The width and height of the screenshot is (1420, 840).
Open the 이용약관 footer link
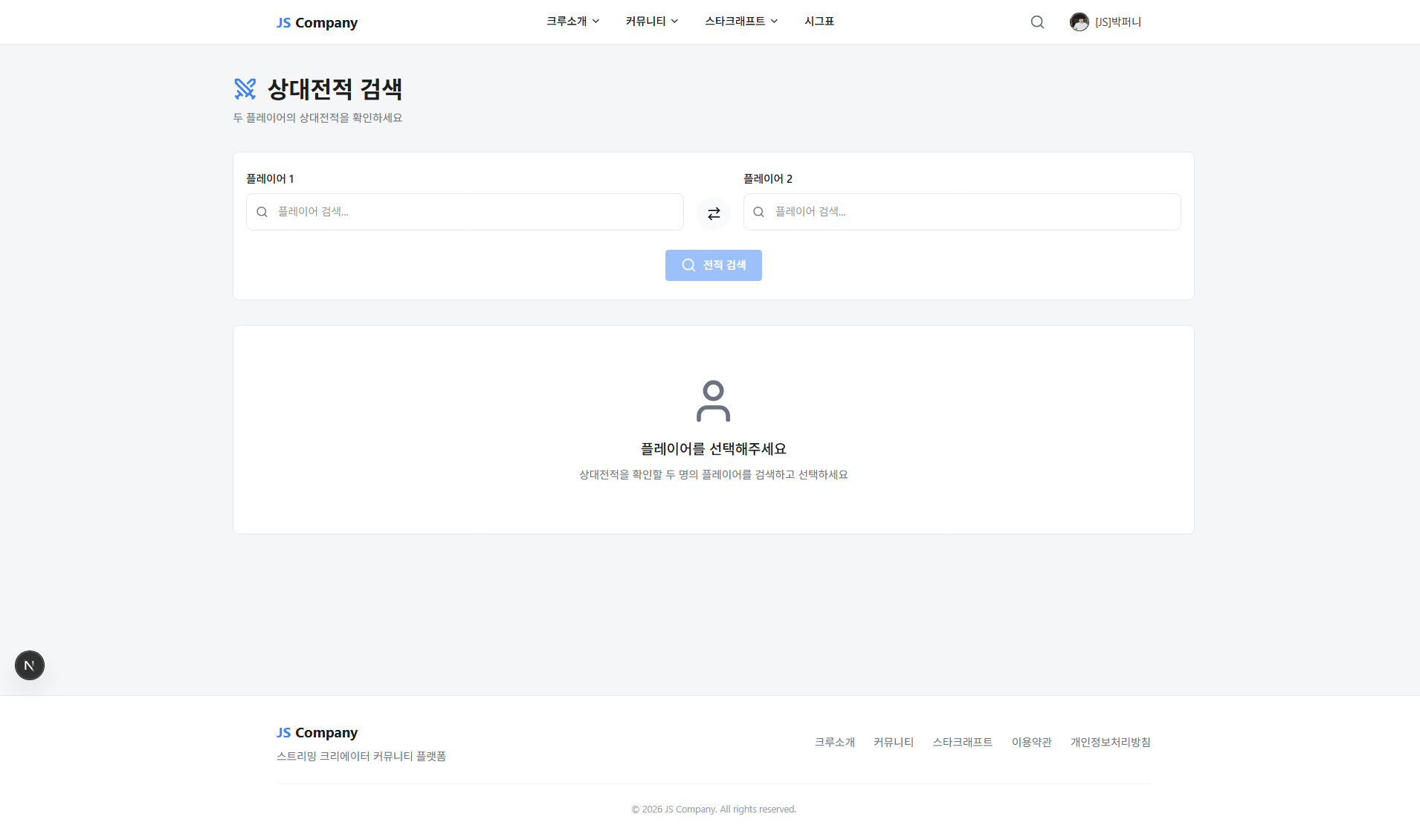(x=1031, y=742)
